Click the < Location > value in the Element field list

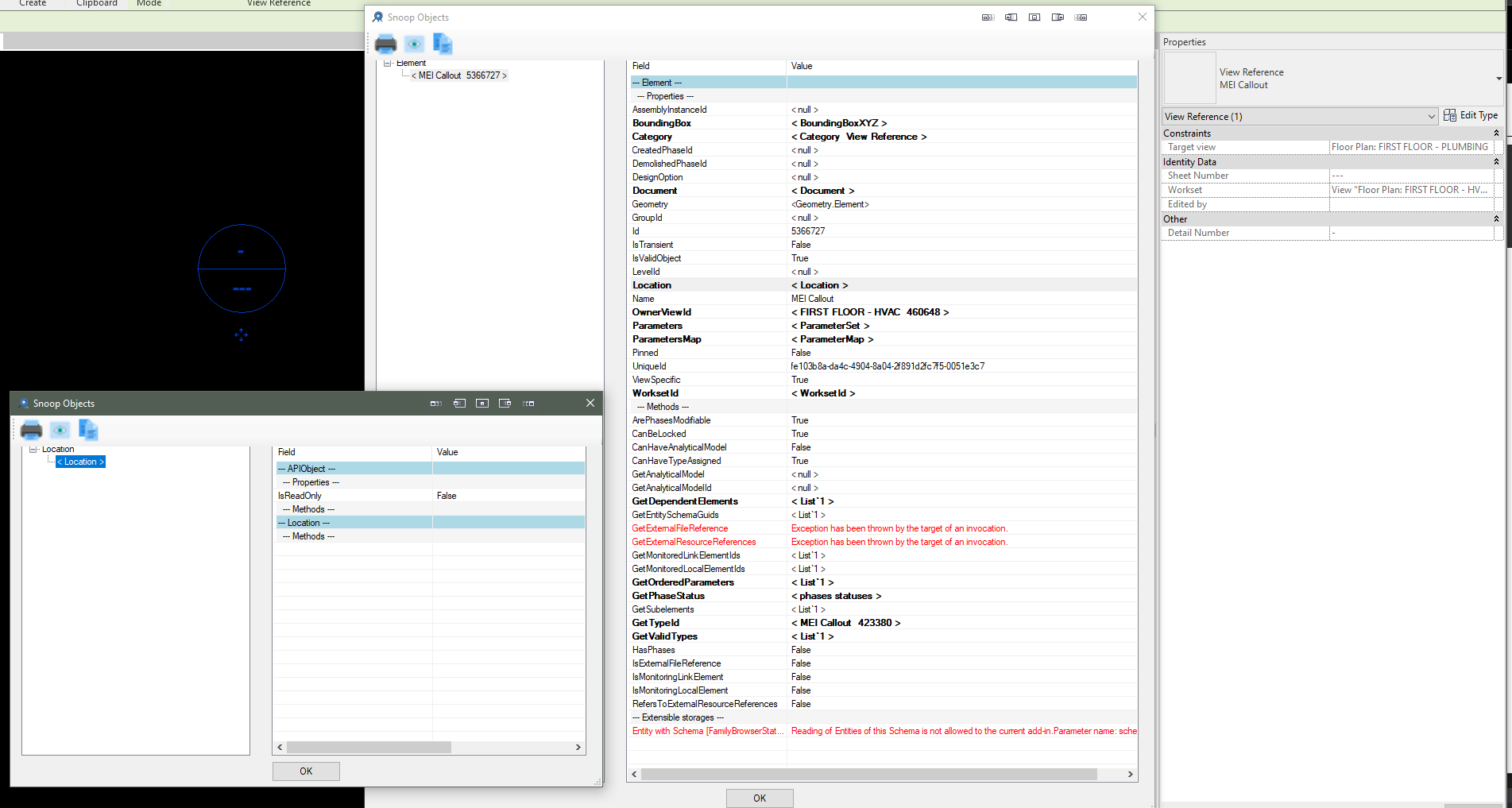(819, 285)
